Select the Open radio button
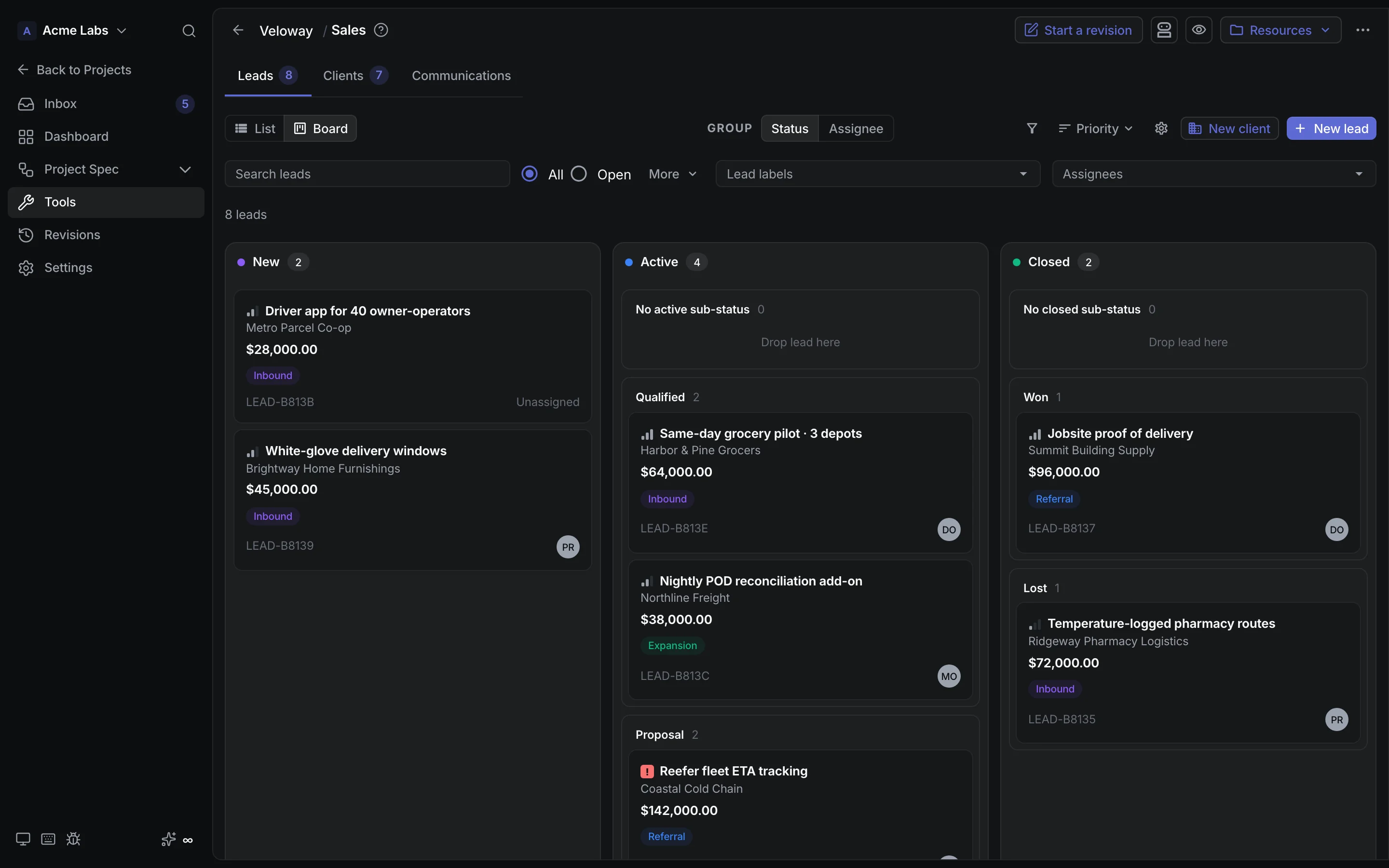The width and height of the screenshot is (1389, 868). 579,174
